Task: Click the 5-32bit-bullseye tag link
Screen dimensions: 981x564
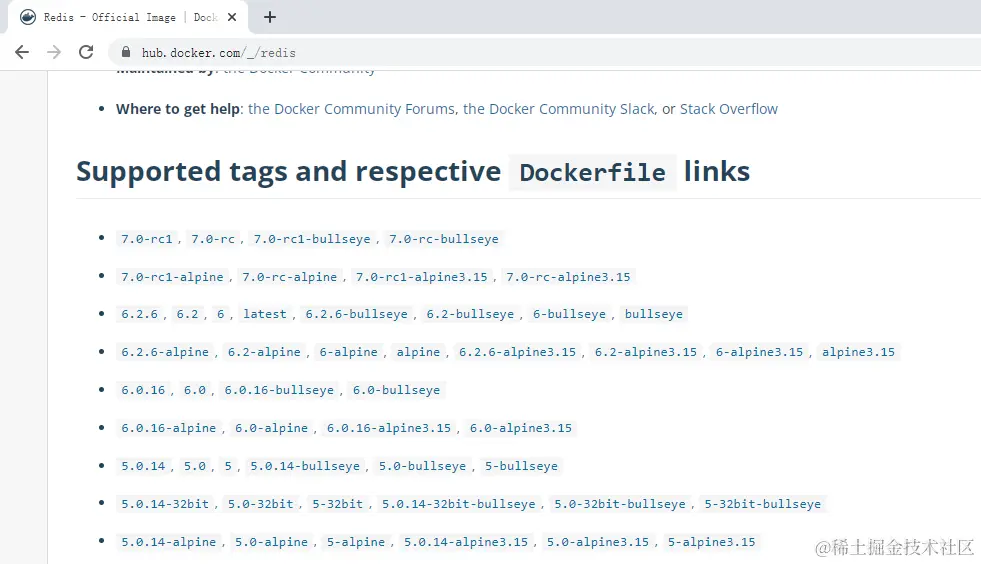Action: (763, 504)
